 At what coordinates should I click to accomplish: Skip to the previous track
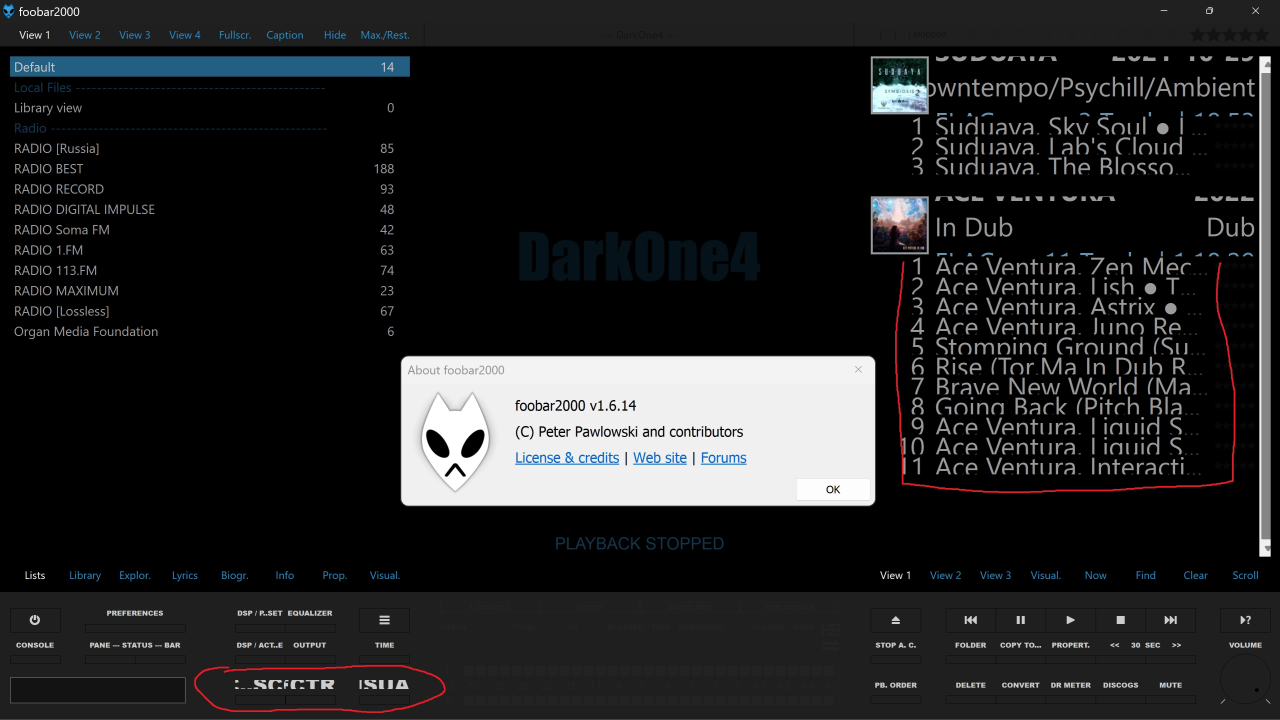click(970, 620)
